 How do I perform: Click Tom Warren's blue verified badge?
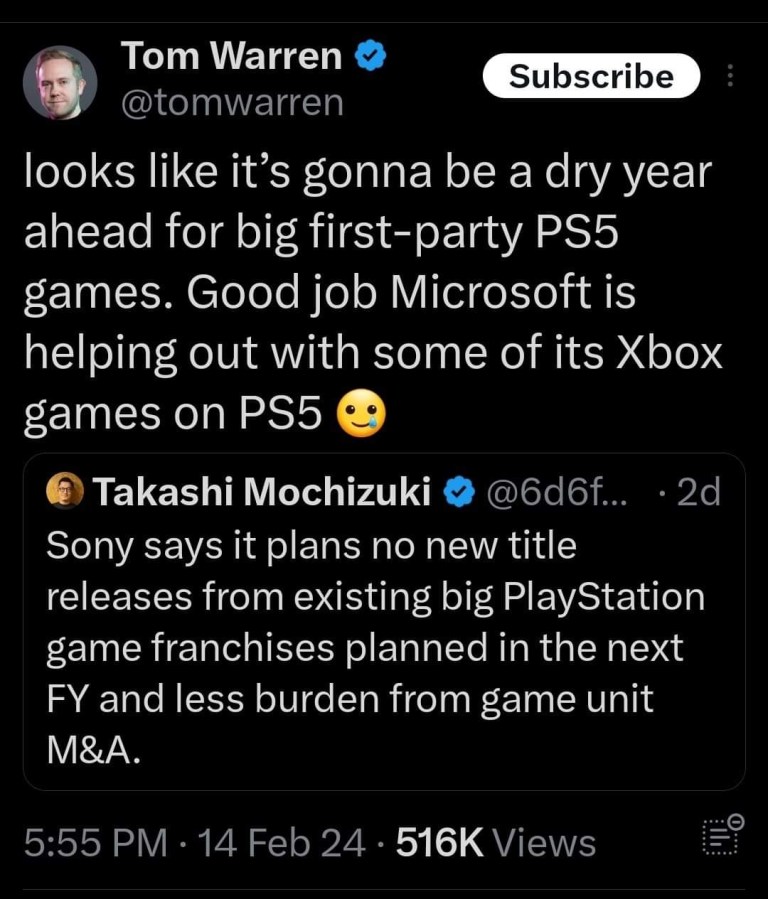[371, 59]
